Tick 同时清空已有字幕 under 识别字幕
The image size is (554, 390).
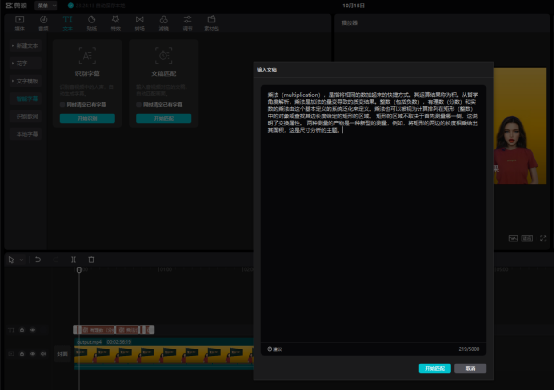tap(63, 105)
